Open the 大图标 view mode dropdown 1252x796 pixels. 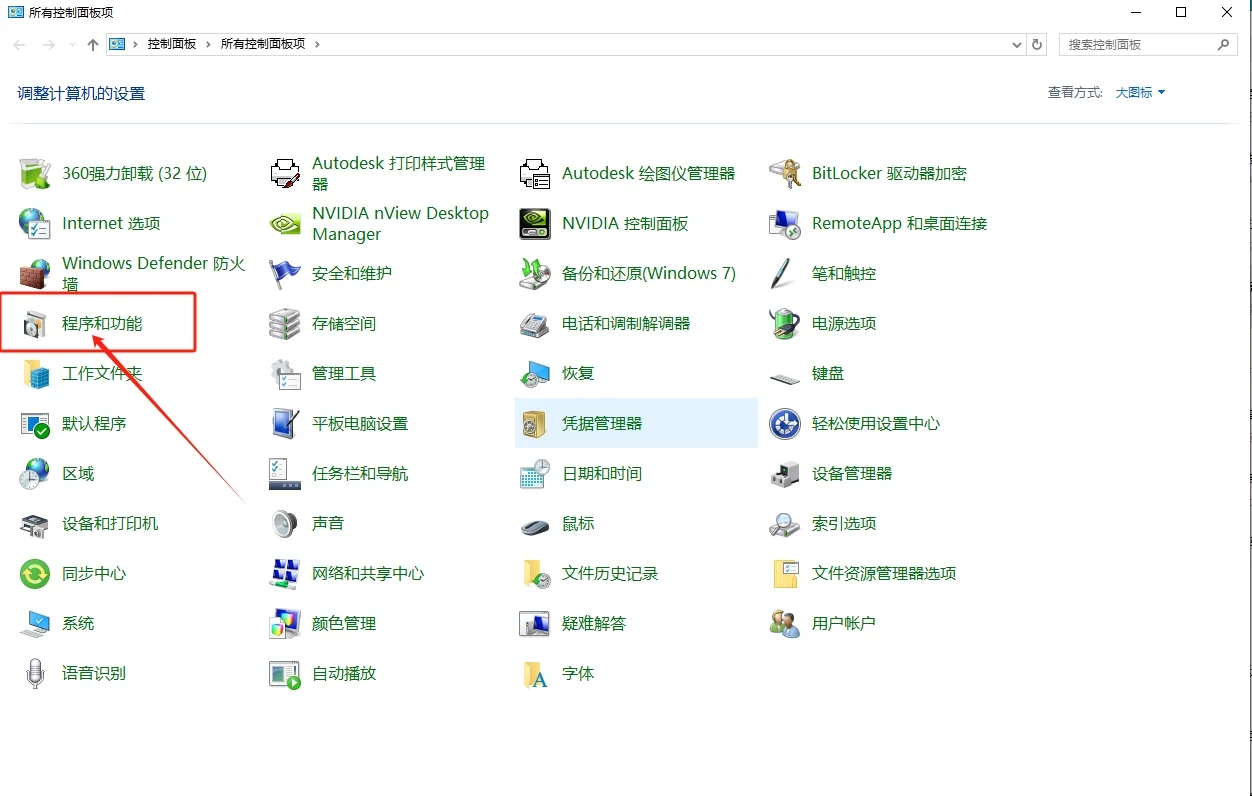[1140, 92]
